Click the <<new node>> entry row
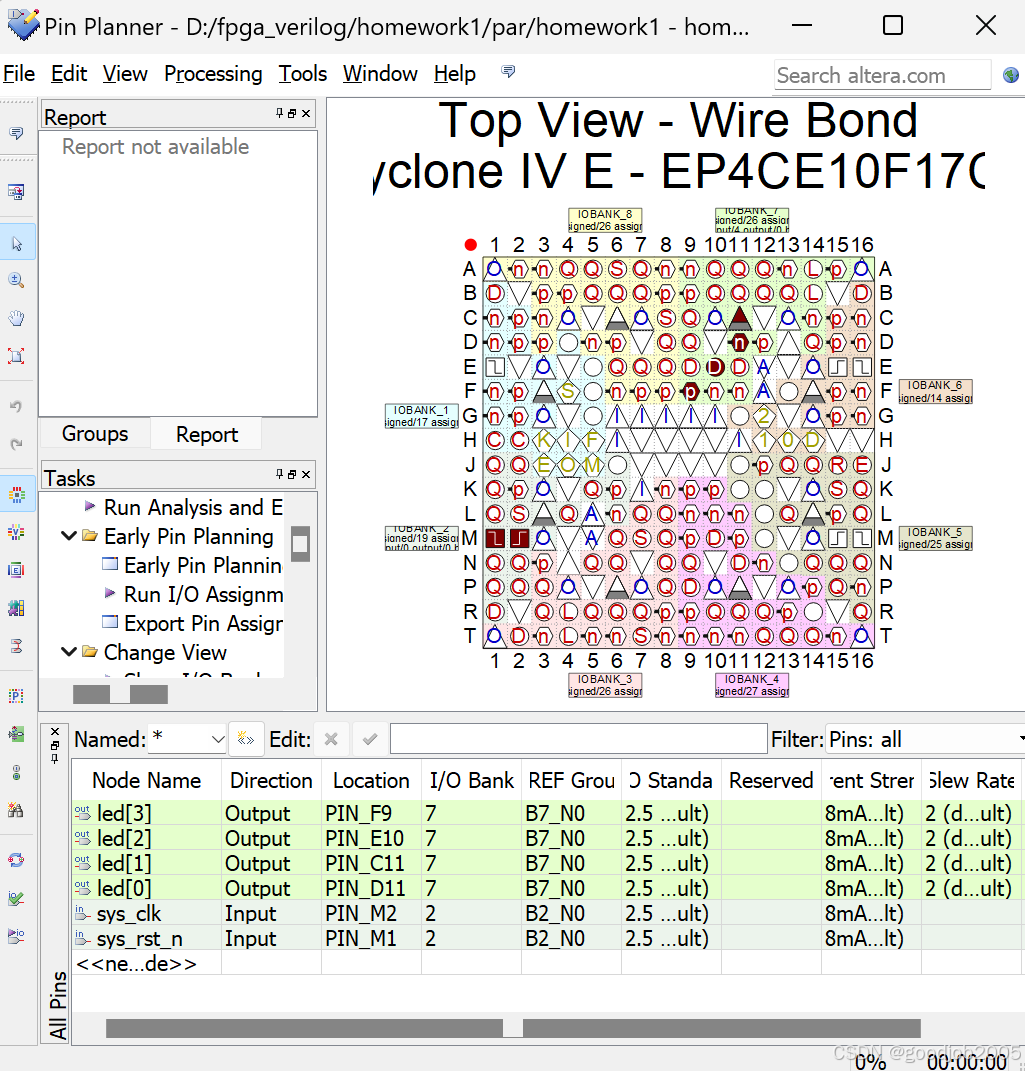The width and height of the screenshot is (1025, 1071). [x=137, y=963]
